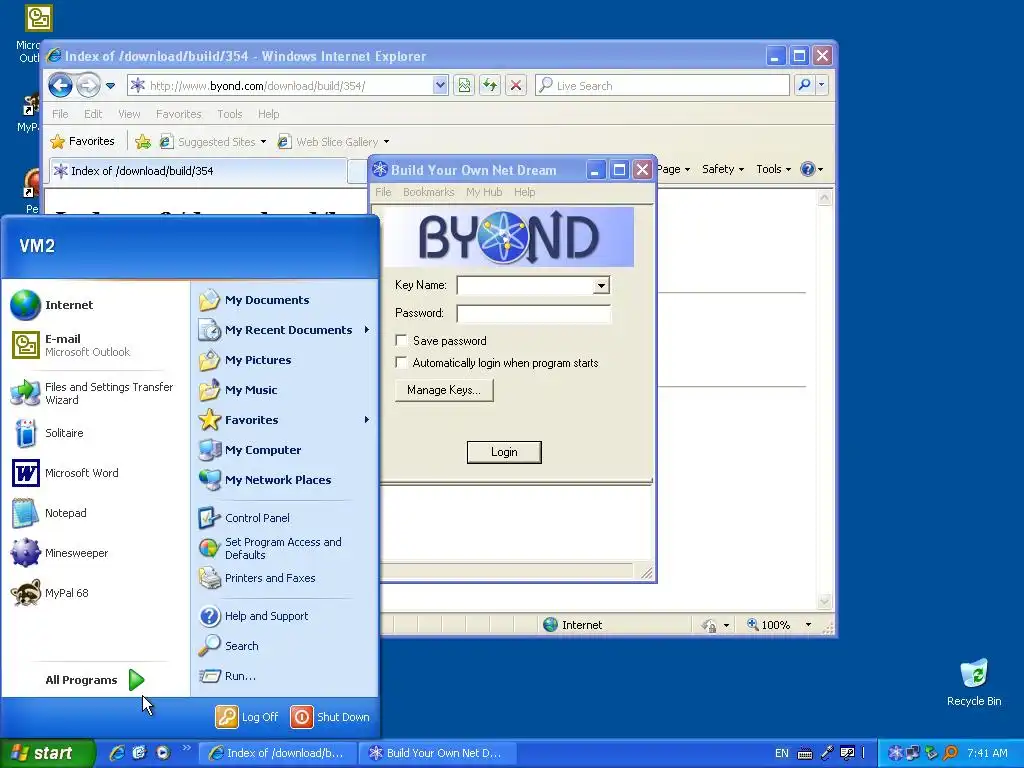Screen dimensions: 1024x768
Task: Open IE Tools command bar menu
Action: pyautogui.click(x=773, y=169)
